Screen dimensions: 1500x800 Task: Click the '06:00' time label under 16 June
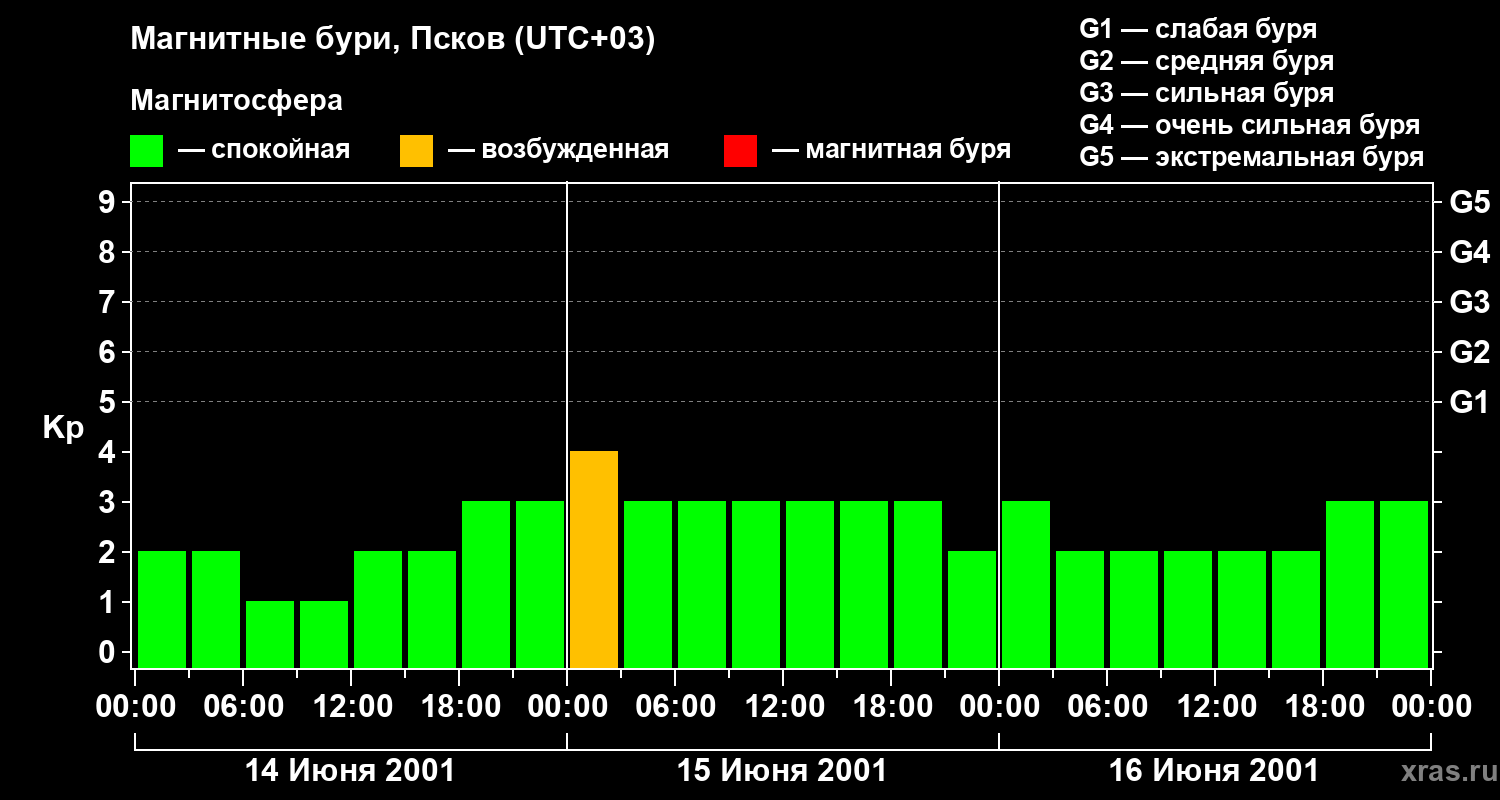tap(1107, 707)
